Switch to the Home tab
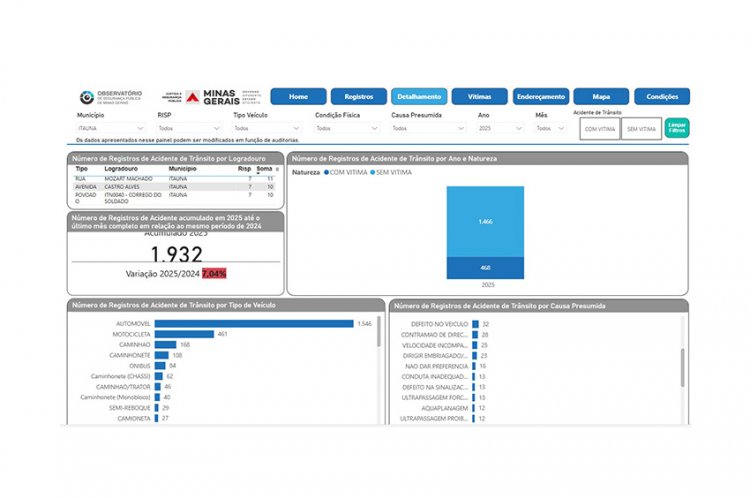 tap(298, 97)
